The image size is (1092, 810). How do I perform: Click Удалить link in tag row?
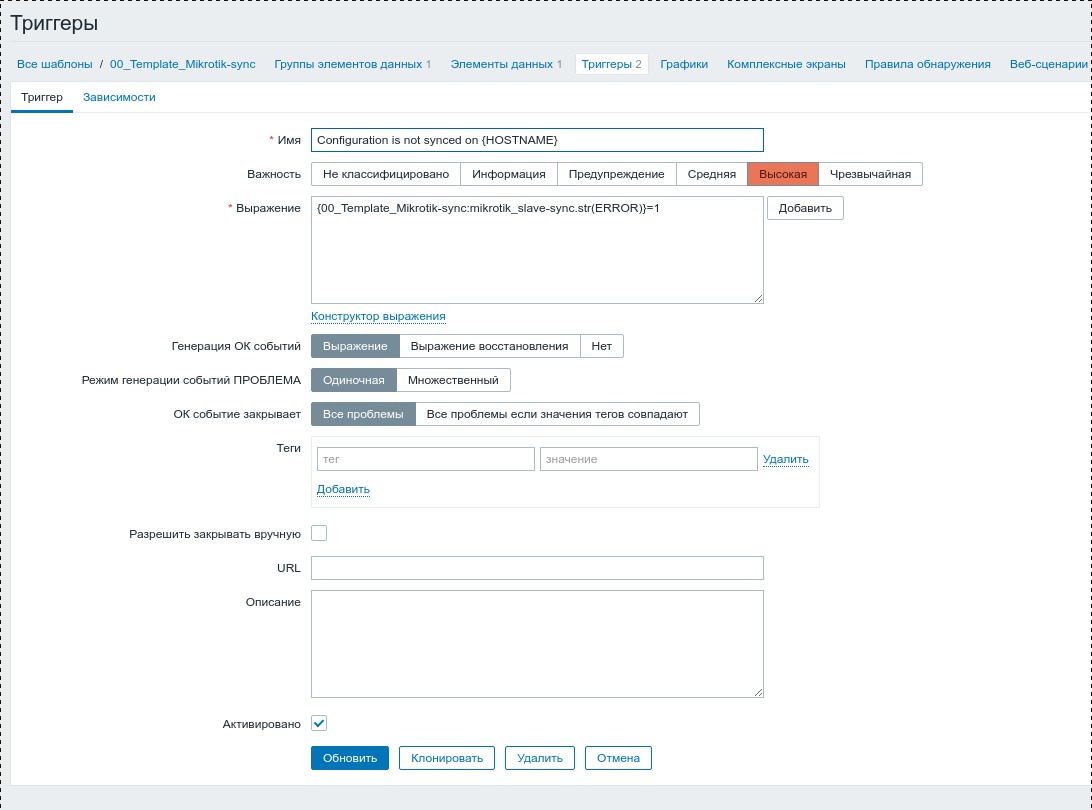click(x=786, y=459)
